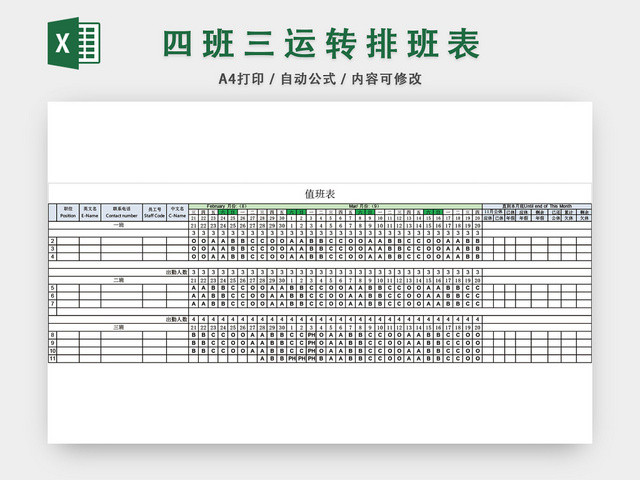Screen dimensions: 640x480
Task: Select row number 4 cell
Action: pos(52,257)
